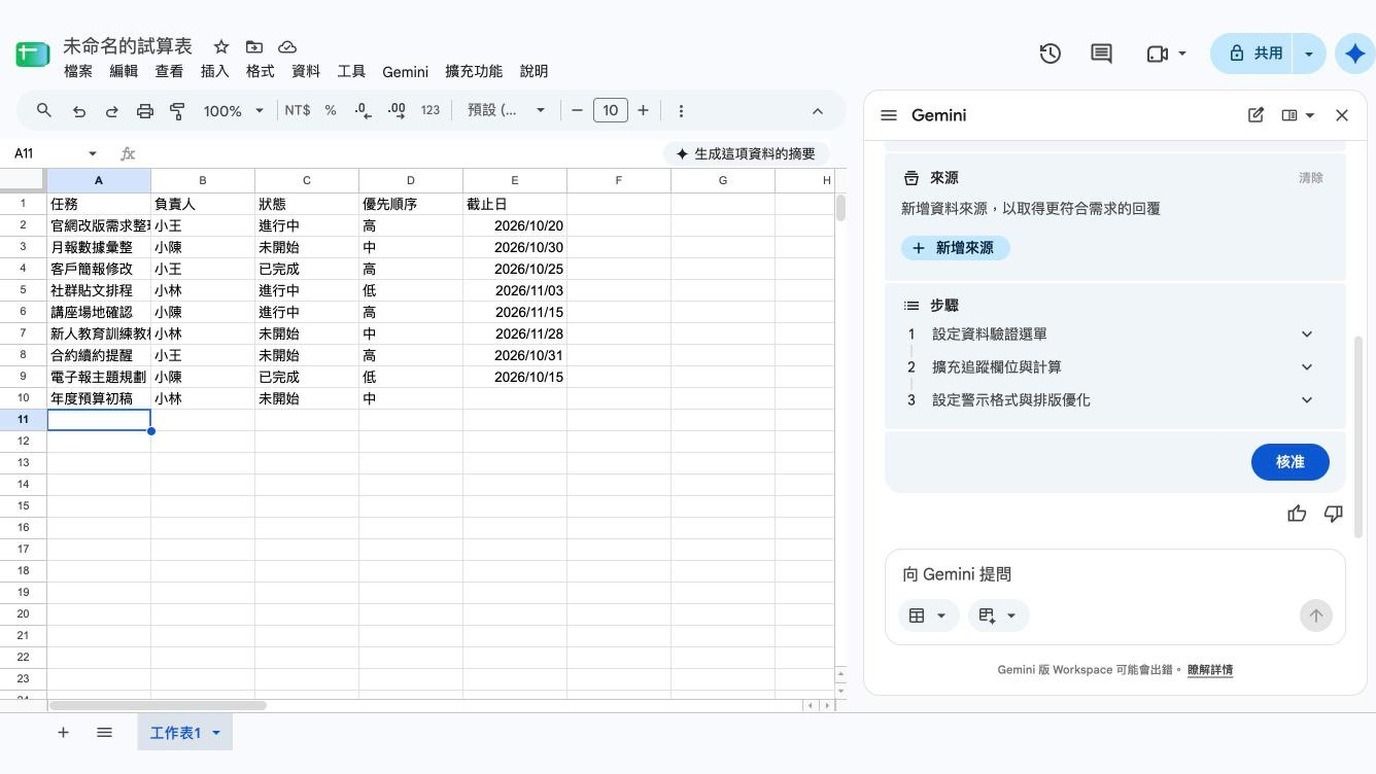
Task: Open the 123 number formats menu
Action: [x=430, y=110]
